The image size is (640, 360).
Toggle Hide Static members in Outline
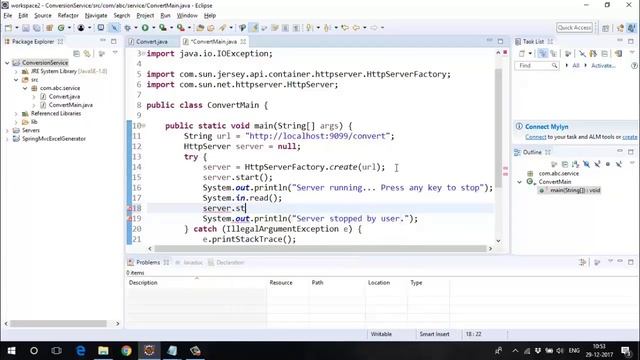597,164
